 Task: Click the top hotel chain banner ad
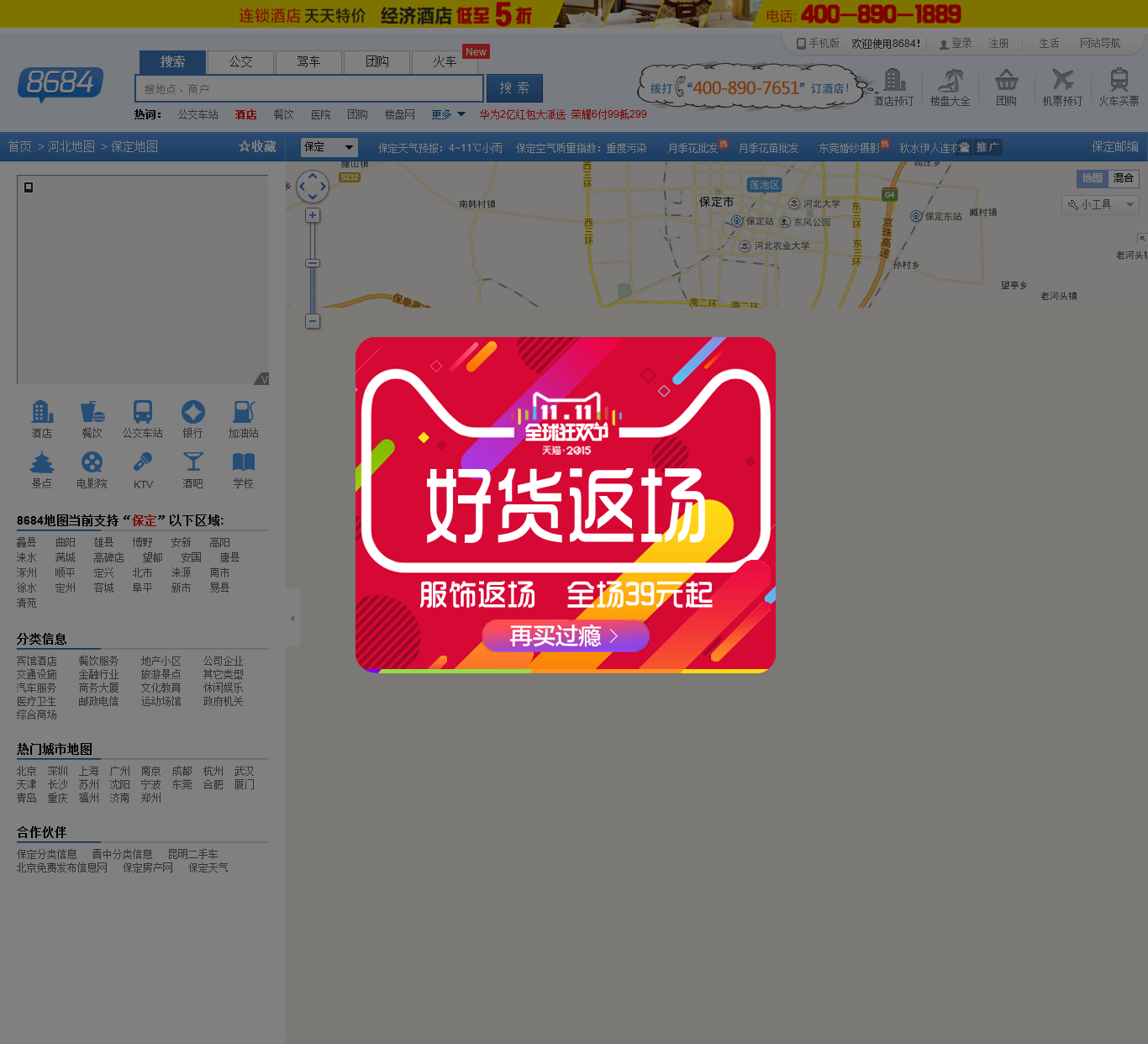tap(574, 13)
